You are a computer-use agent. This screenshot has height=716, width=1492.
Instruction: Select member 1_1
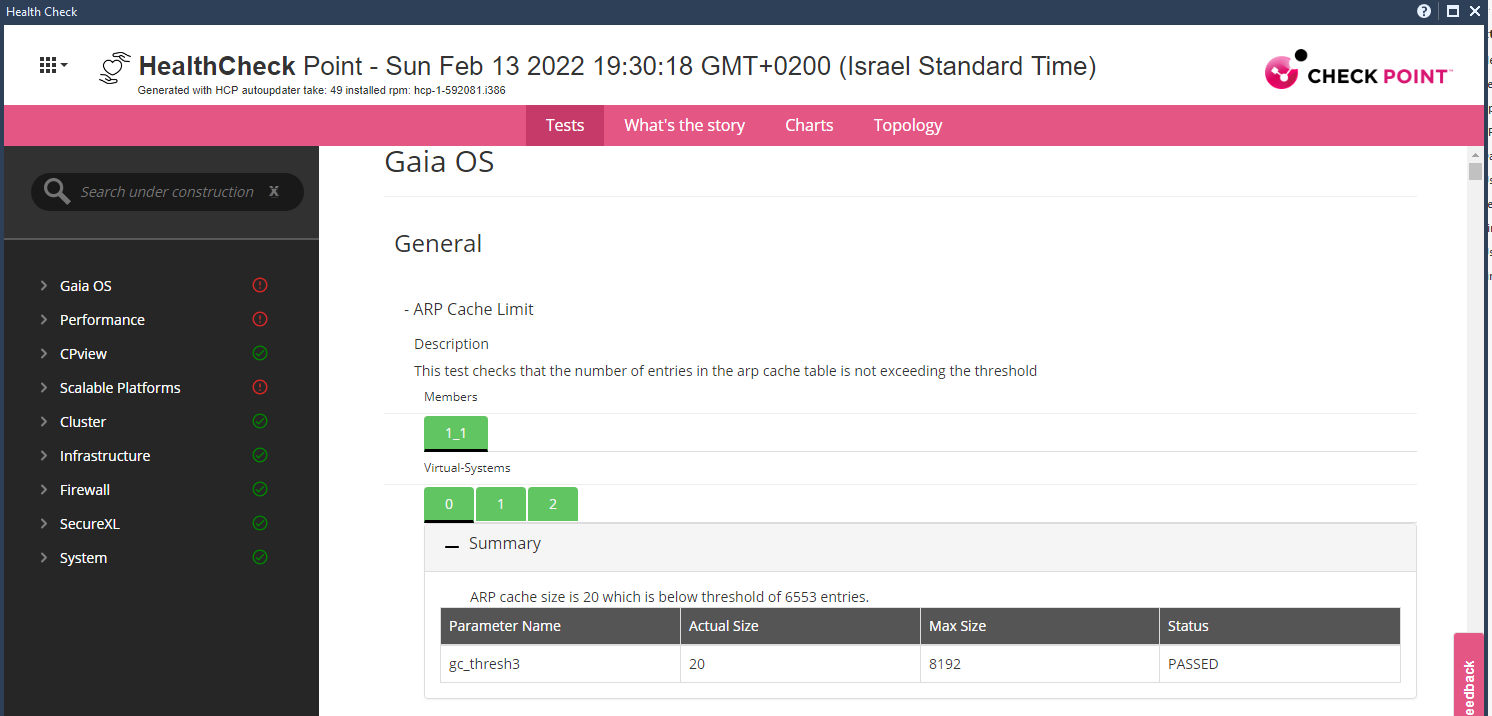coord(455,432)
